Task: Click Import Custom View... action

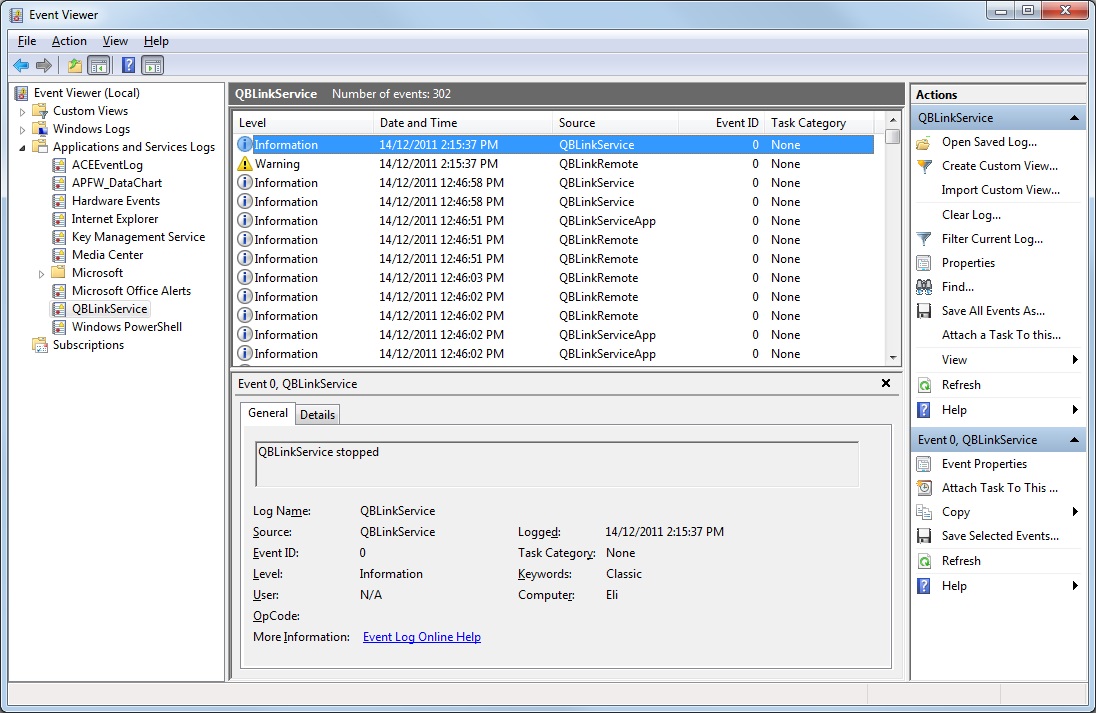Action: (x=1000, y=190)
